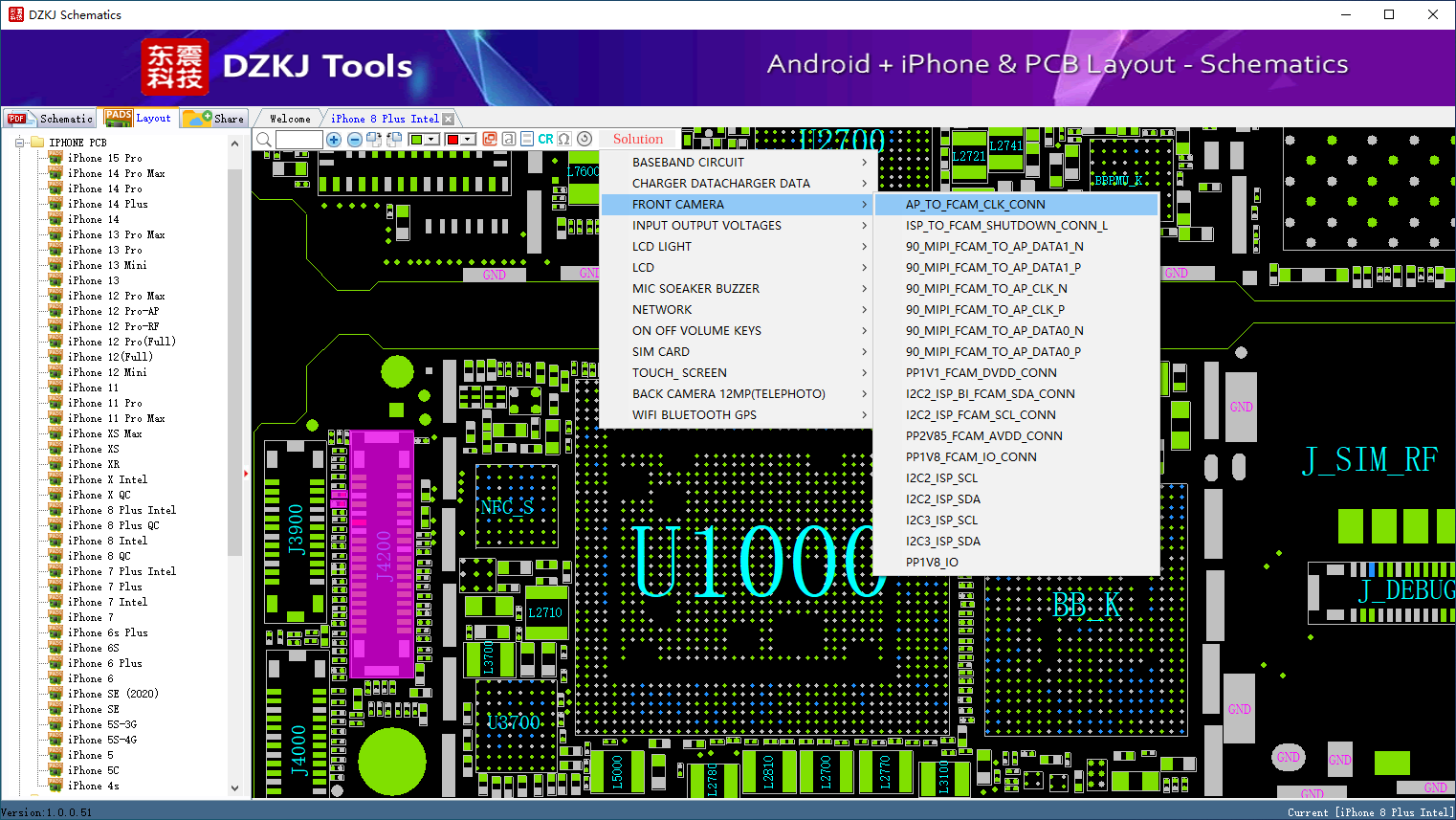Open the Solution button
This screenshot has width=1456, height=820.
(638, 140)
